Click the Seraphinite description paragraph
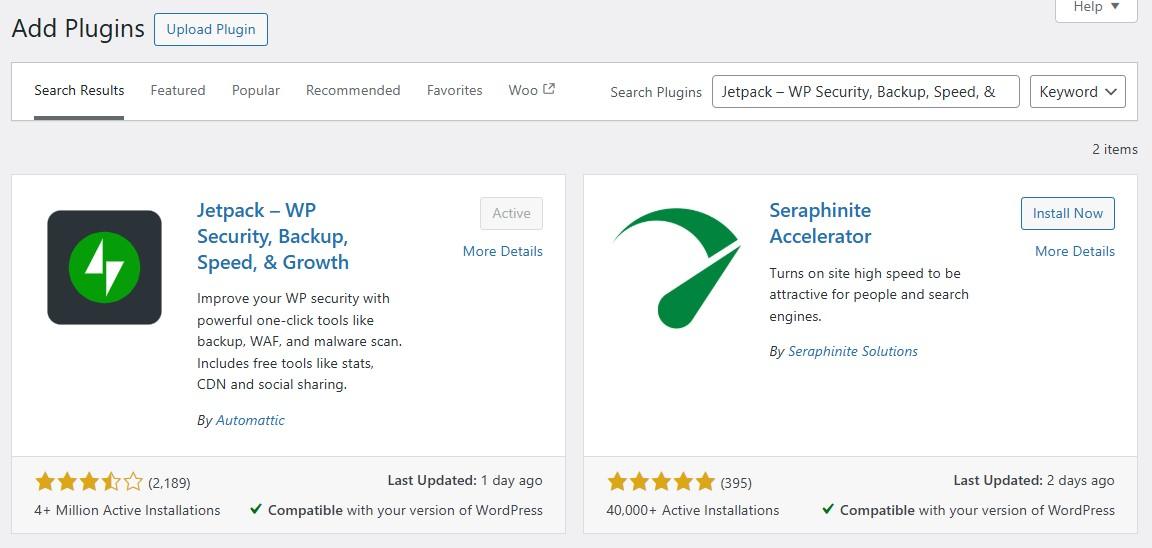The image size is (1152, 548). [869, 295]
